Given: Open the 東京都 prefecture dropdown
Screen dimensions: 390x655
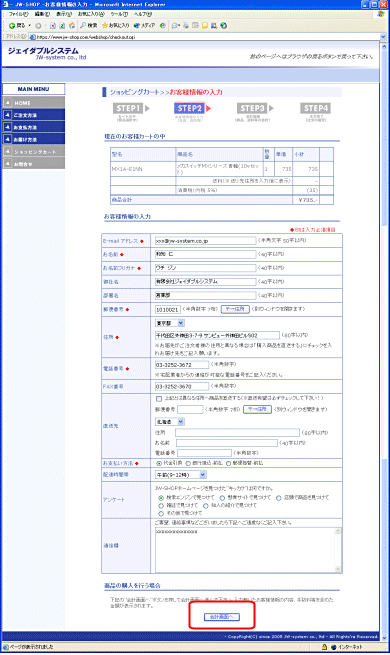Looking at the screenshot, I should (x=170, y=323).
